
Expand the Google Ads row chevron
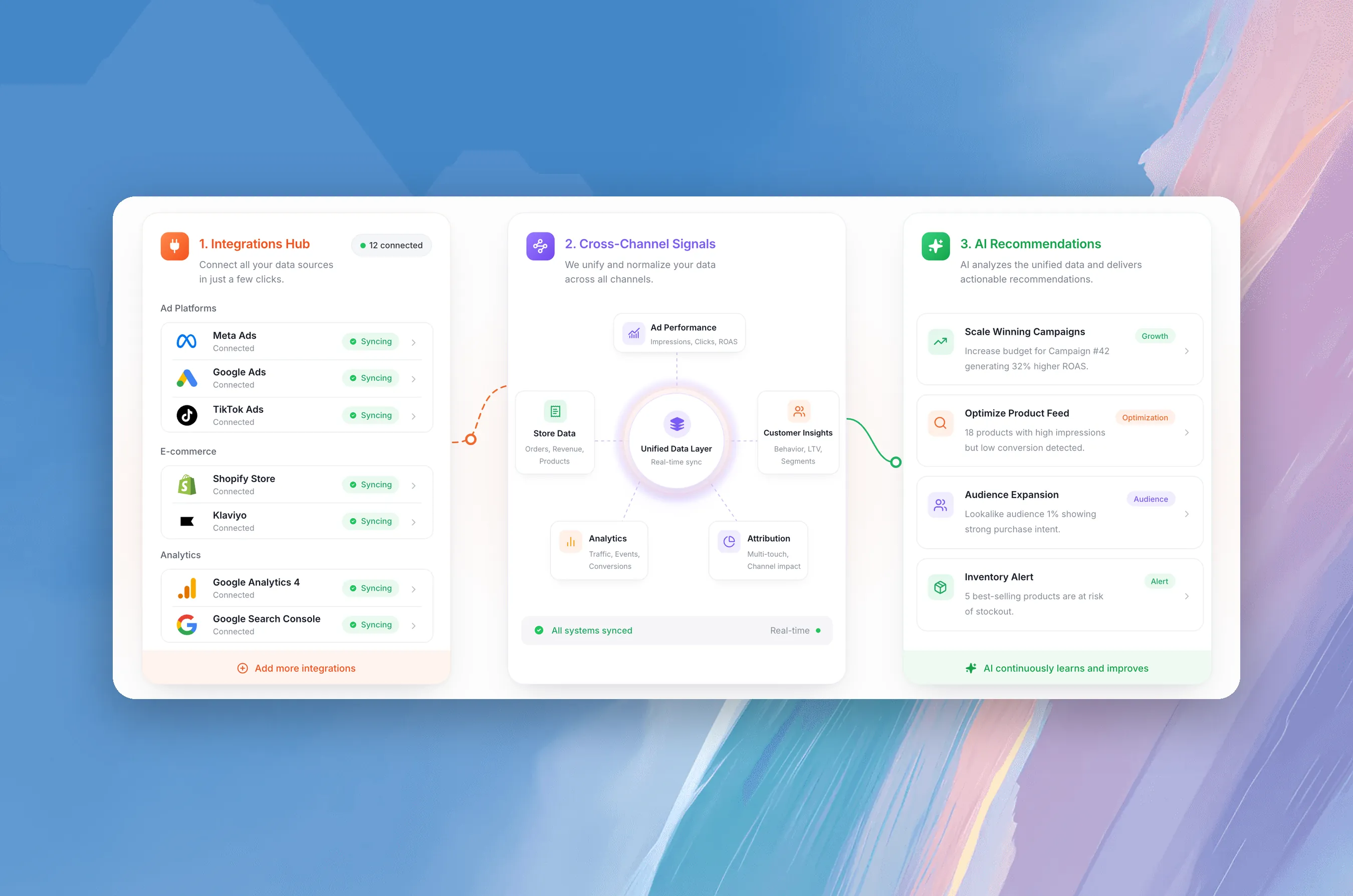[413, 379]
